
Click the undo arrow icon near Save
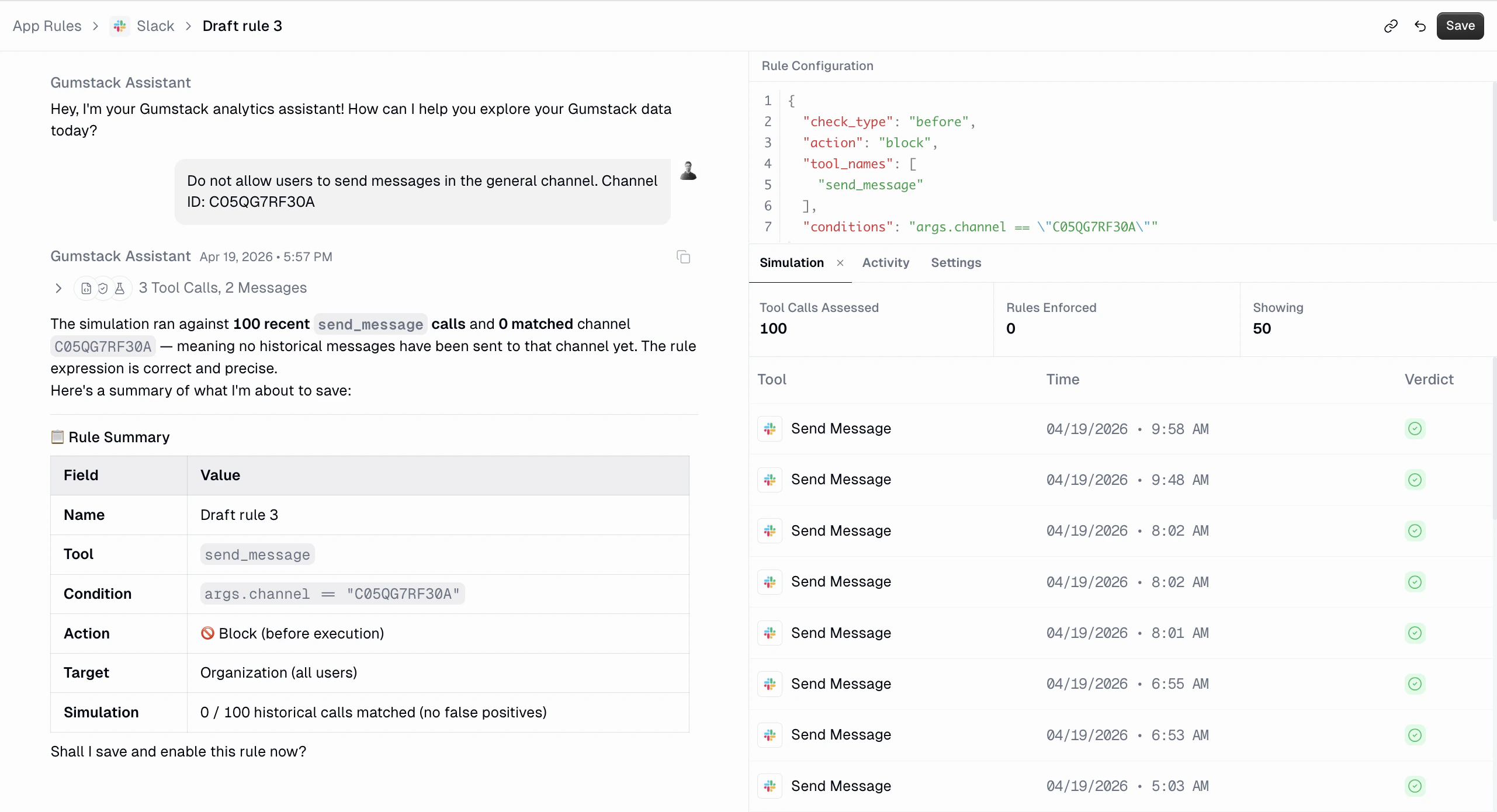click(x=1420, y=26)
